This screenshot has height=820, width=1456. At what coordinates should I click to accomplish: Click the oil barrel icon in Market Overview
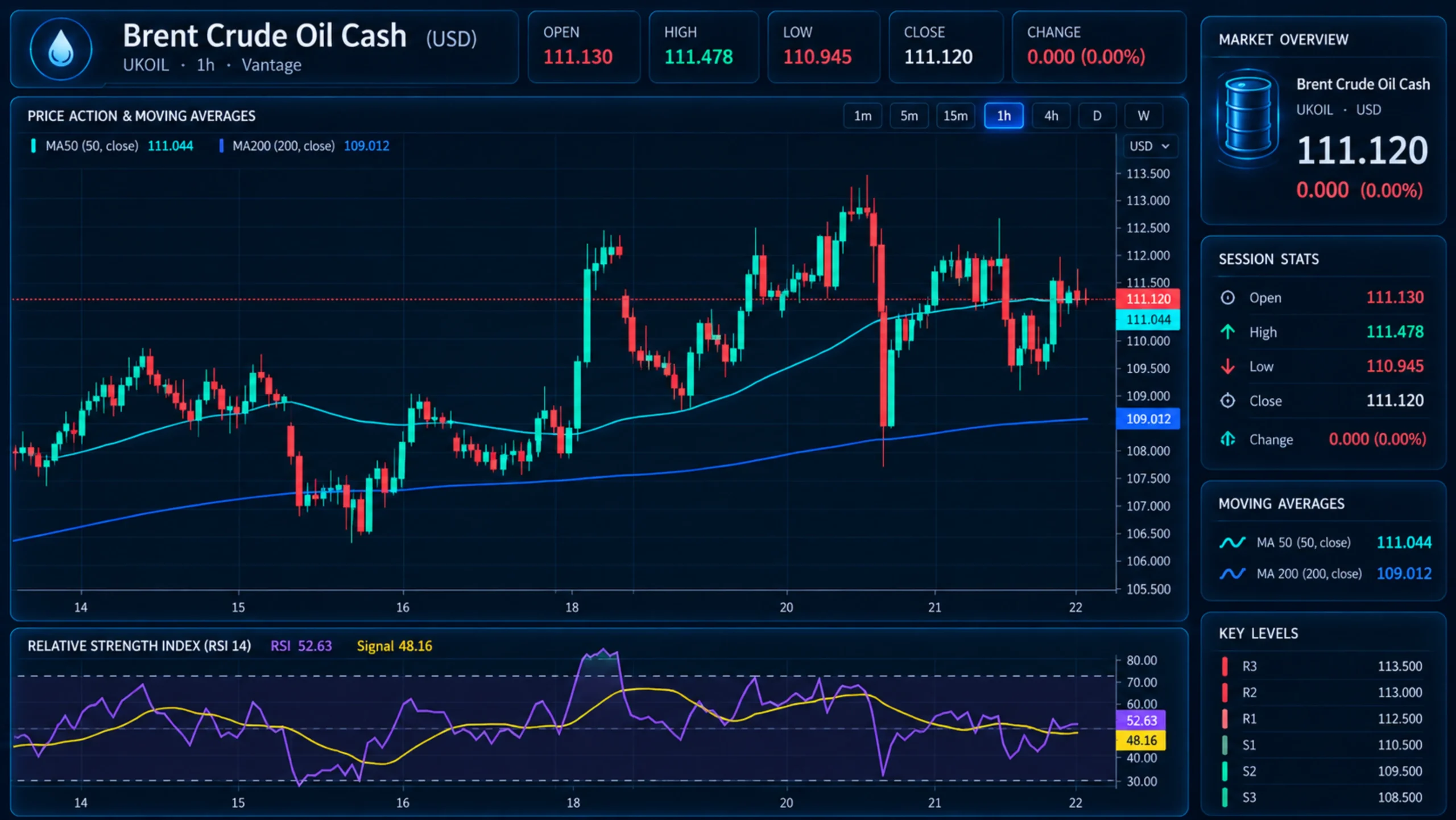tap(1248, 118)
